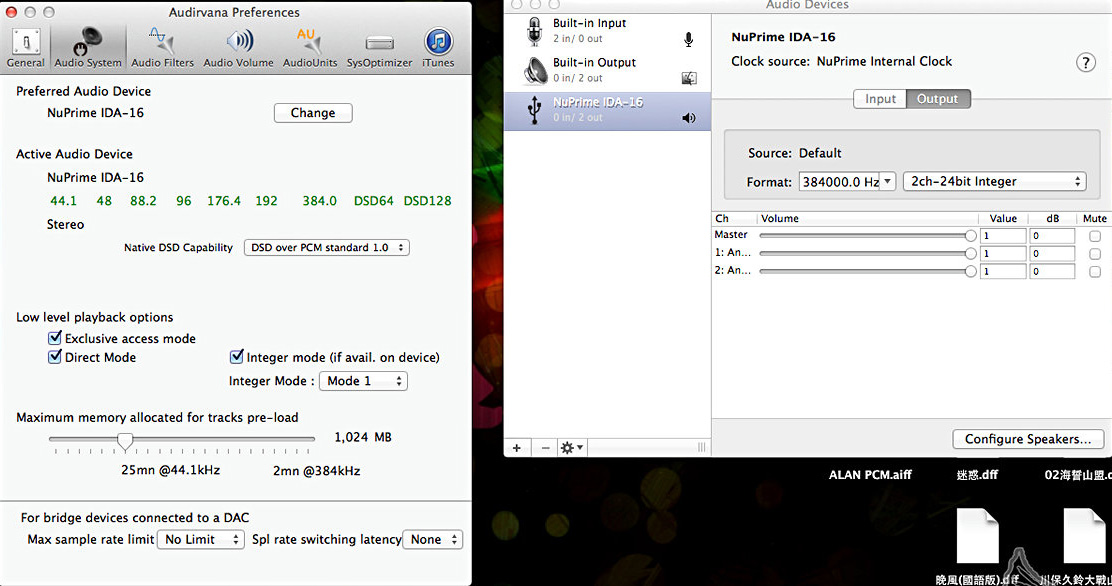
Task: Toggle Integer mode checkbox
Action: pos(237,357)
